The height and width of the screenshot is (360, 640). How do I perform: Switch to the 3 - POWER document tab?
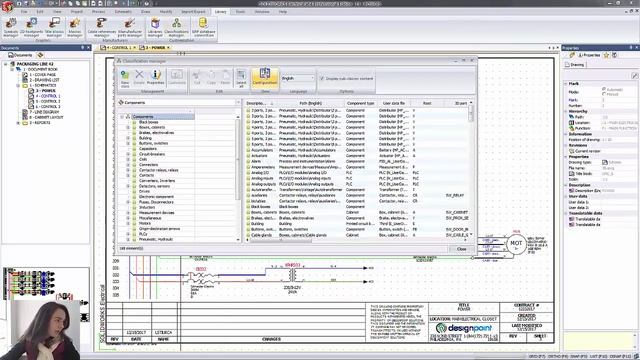pos(154,48)
